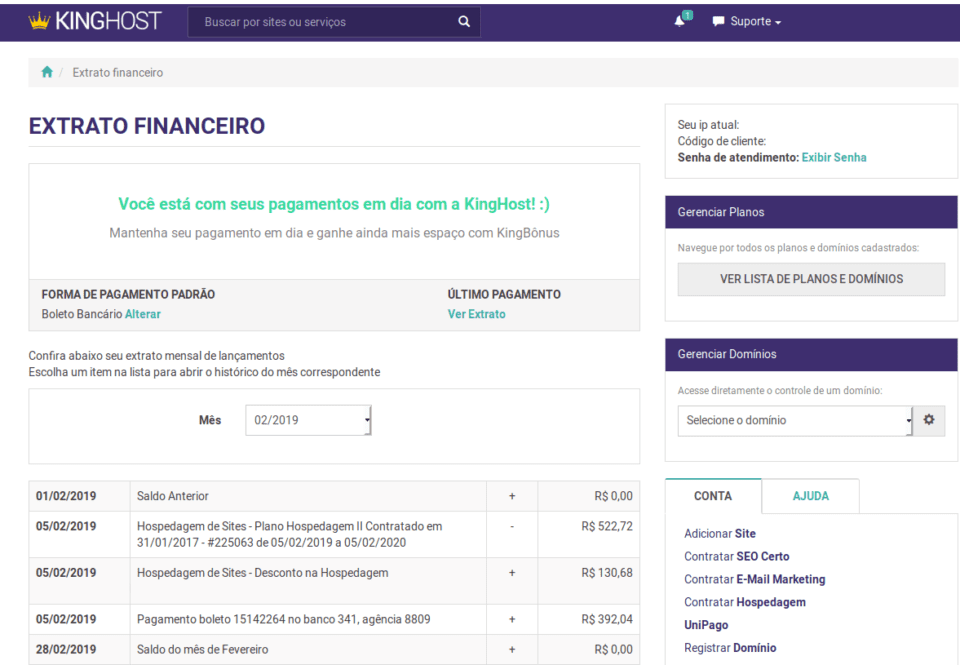Click the Registrar Domínio link
Screen dimensions: 960x665
[x=730, y=648]
